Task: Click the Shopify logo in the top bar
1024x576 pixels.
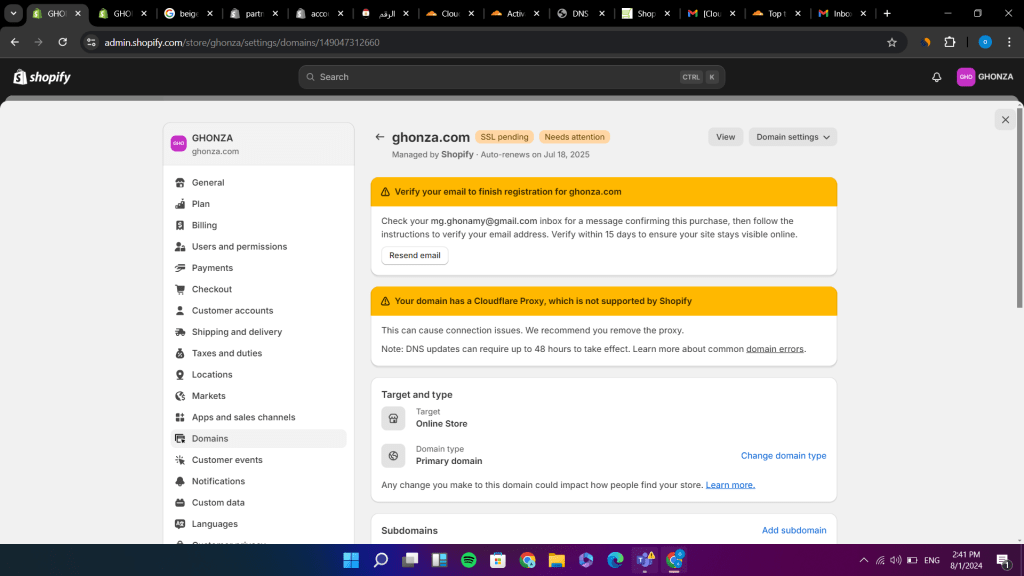Action: click(41, 76)
